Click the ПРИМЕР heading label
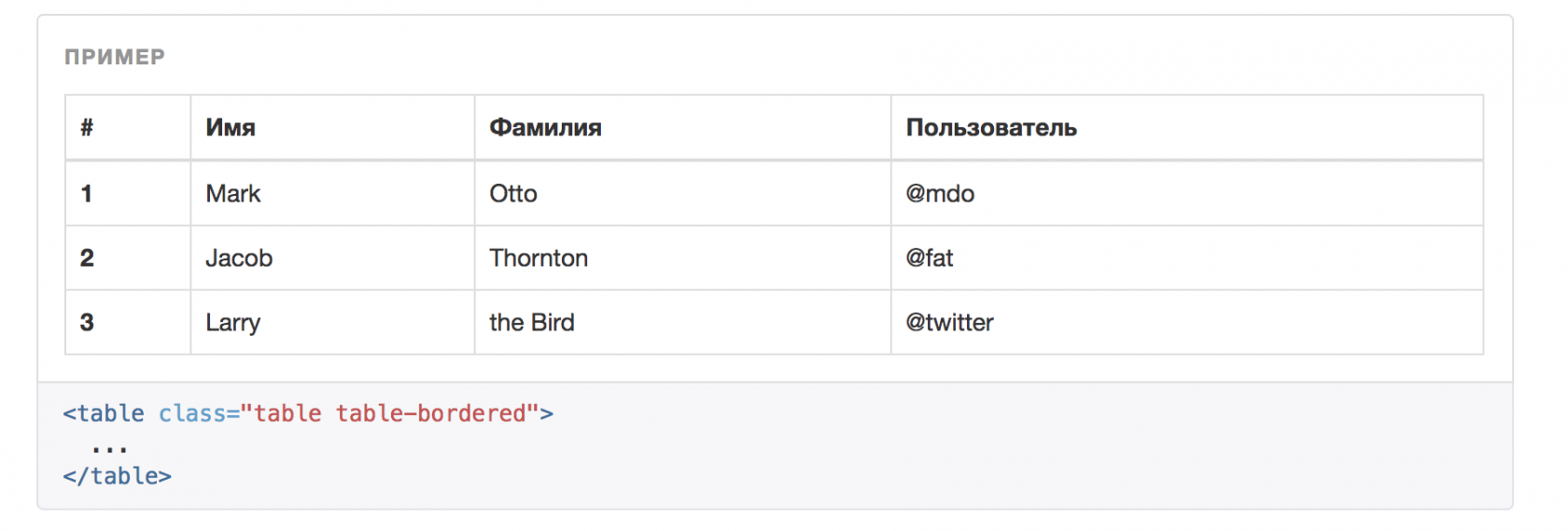The image size is (1568, 531). coord(115,57)
